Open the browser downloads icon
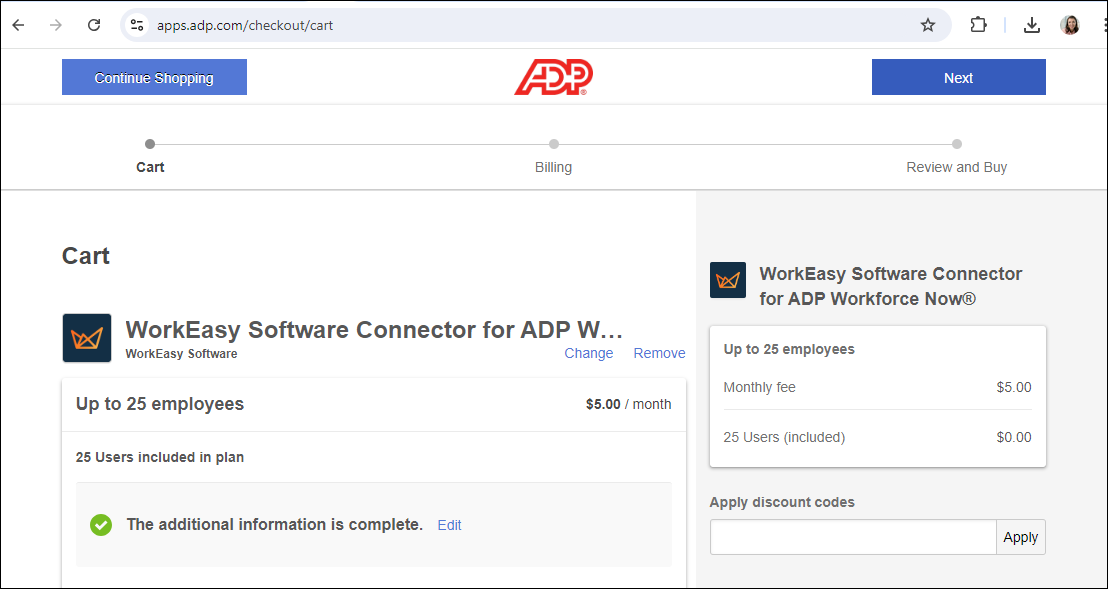The height and width of the screenshot is (589, 1108). (1032, 25)
